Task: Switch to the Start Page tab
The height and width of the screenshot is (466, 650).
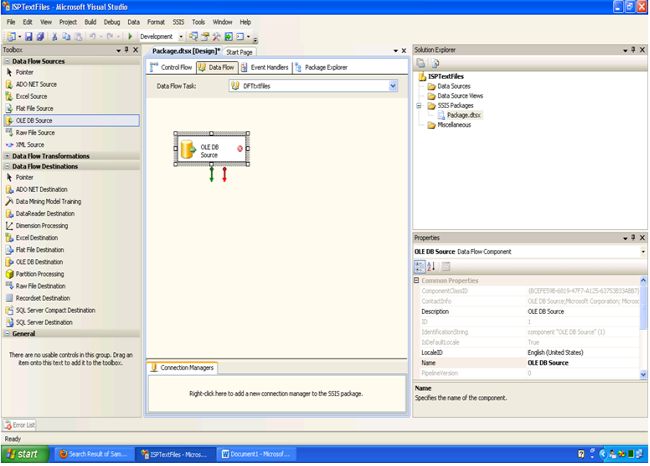Action: pyautogui.click(x=239, y=52)
